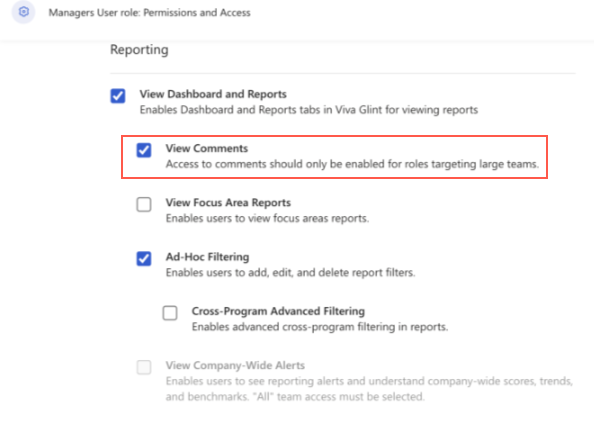The height and width of the screenshot is (430, 594).
Task: Click the company-wide scores and benchmarks description
Action: pos(369,389)
